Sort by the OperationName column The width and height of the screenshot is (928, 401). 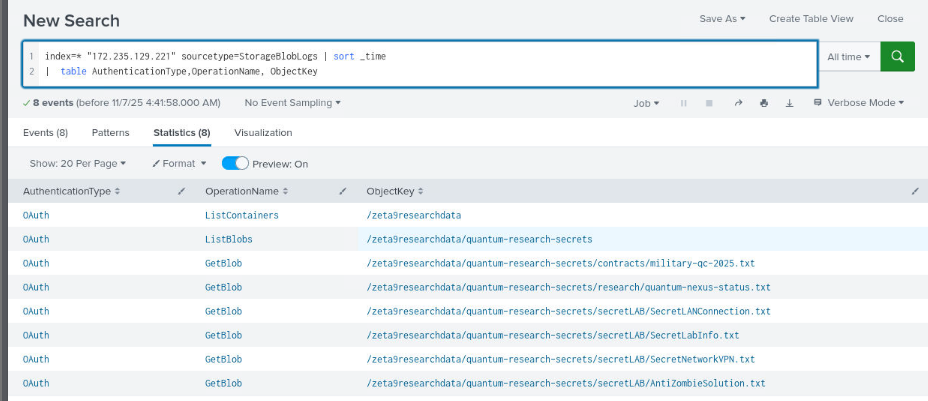point(247,191)
